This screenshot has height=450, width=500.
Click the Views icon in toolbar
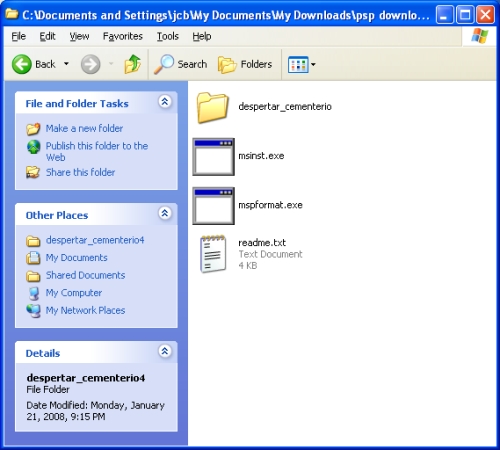tap(298, 64)
